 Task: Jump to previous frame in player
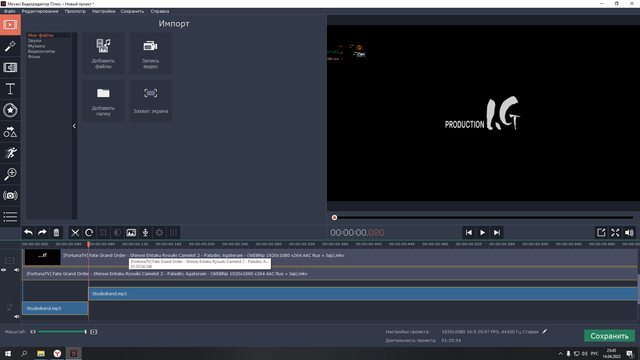[x=469, y=233]
